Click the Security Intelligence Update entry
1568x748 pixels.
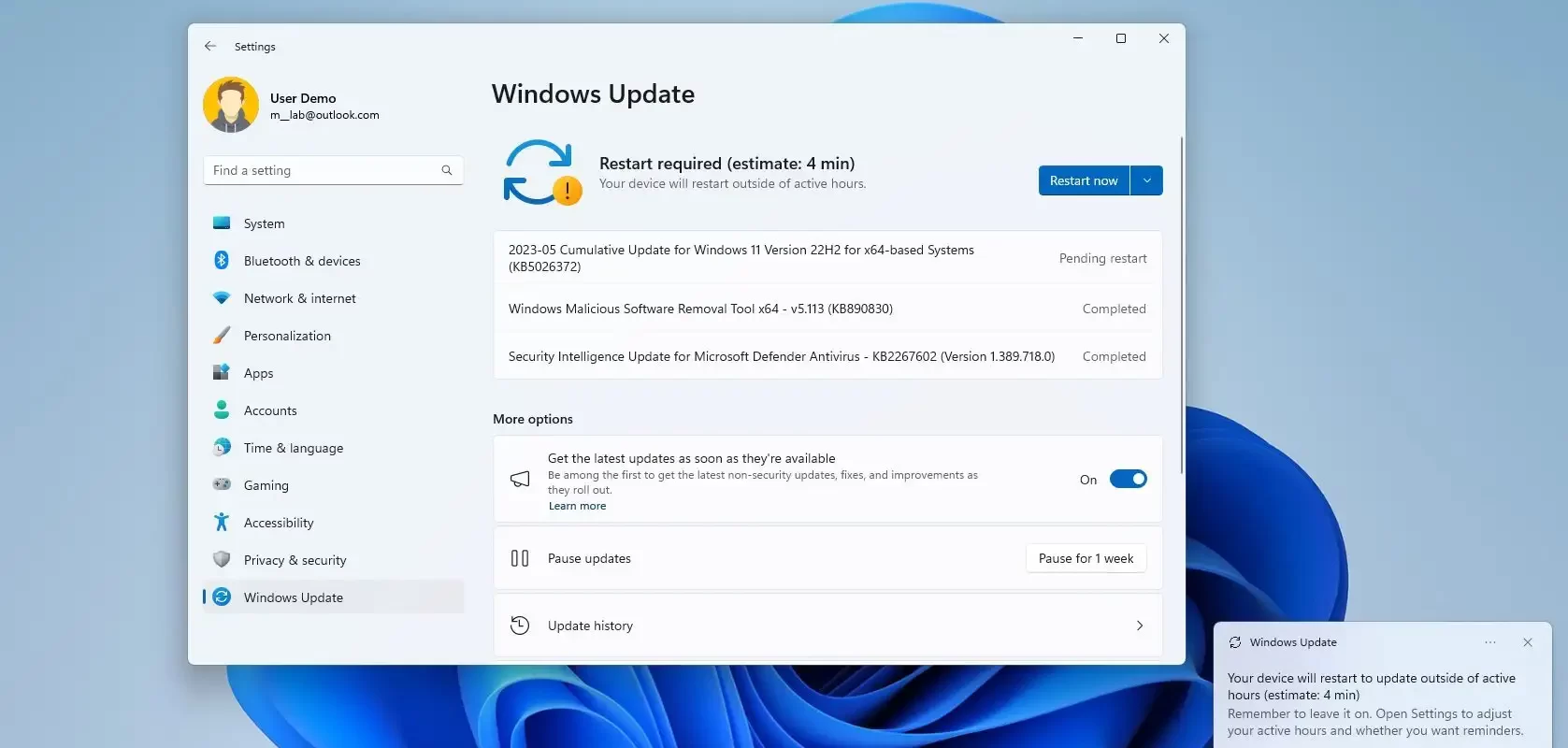click(827, 356)
